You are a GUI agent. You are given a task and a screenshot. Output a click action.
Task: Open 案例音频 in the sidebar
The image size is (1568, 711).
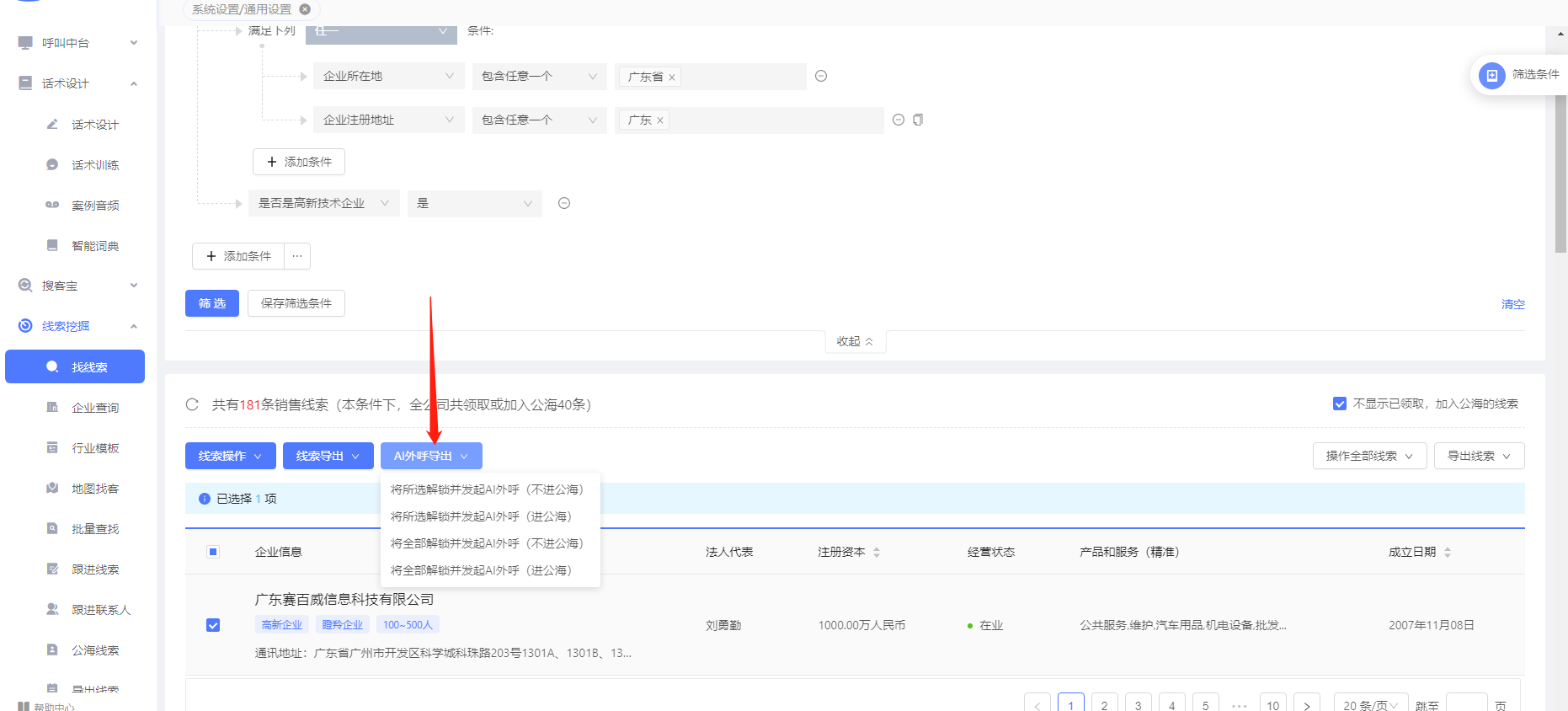(94, 206)
